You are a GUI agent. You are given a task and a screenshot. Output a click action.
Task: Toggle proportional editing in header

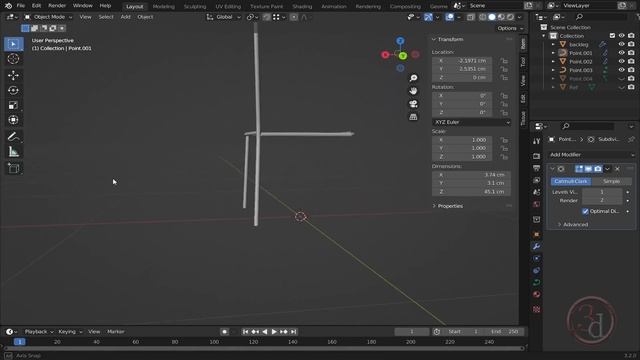(x=294, y=17)
